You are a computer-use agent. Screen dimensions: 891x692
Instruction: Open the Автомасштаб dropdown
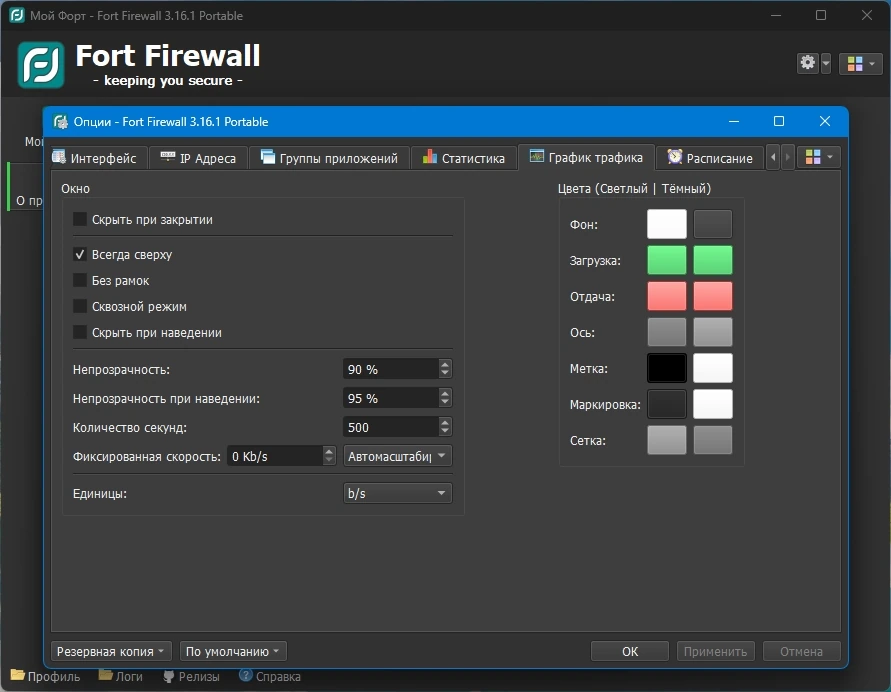click(397, 456)
